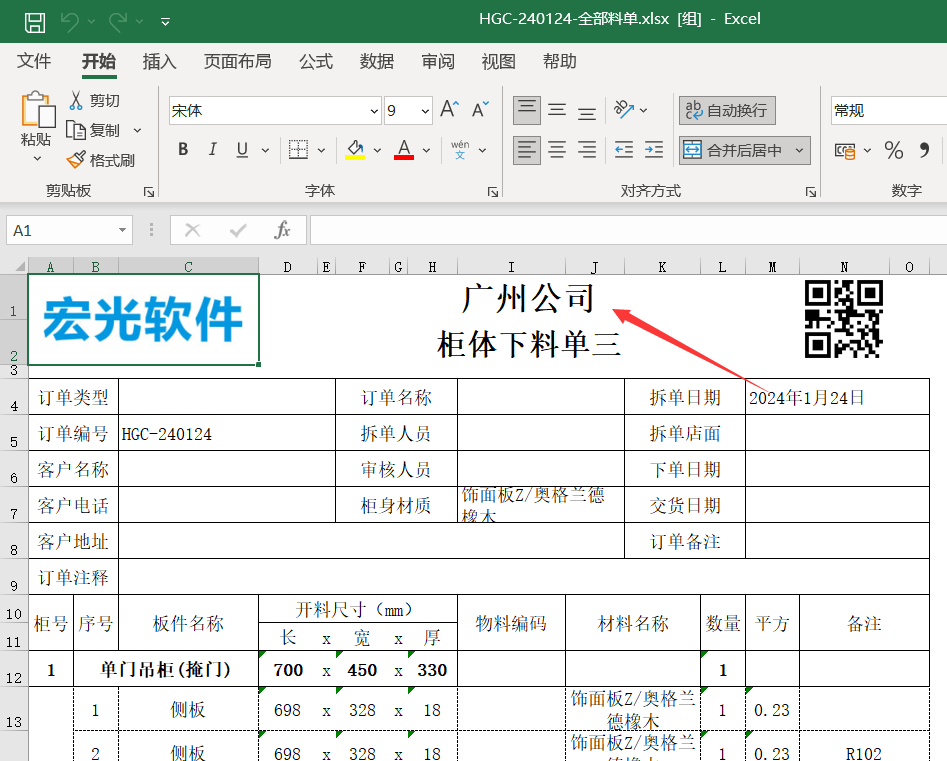The height and width of the screenshot is (761, 947).
Task: Open the font size 9 dropdown
Action: (425, 111)
